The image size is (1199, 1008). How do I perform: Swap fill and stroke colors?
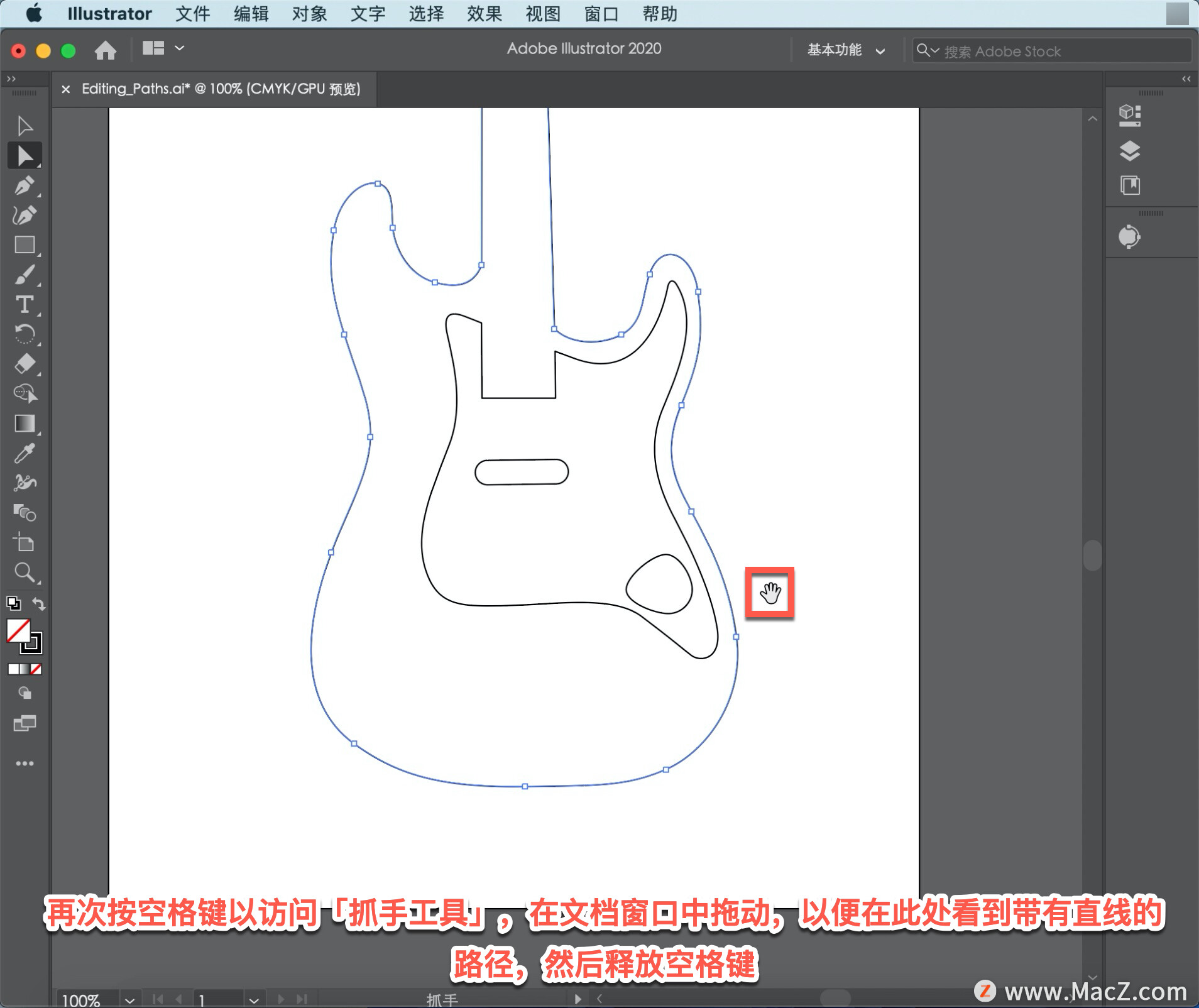pos(38,603)
